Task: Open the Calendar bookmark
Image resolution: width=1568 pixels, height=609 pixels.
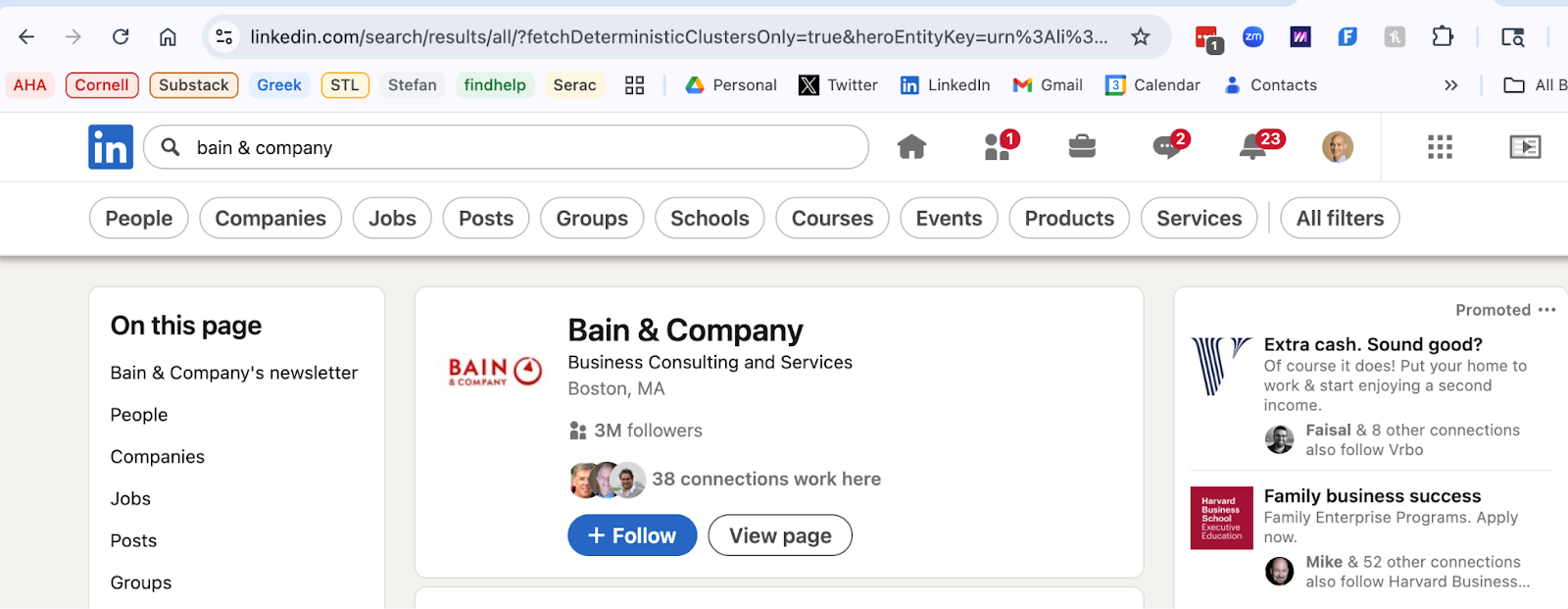Action: (x=1153, y=85)
